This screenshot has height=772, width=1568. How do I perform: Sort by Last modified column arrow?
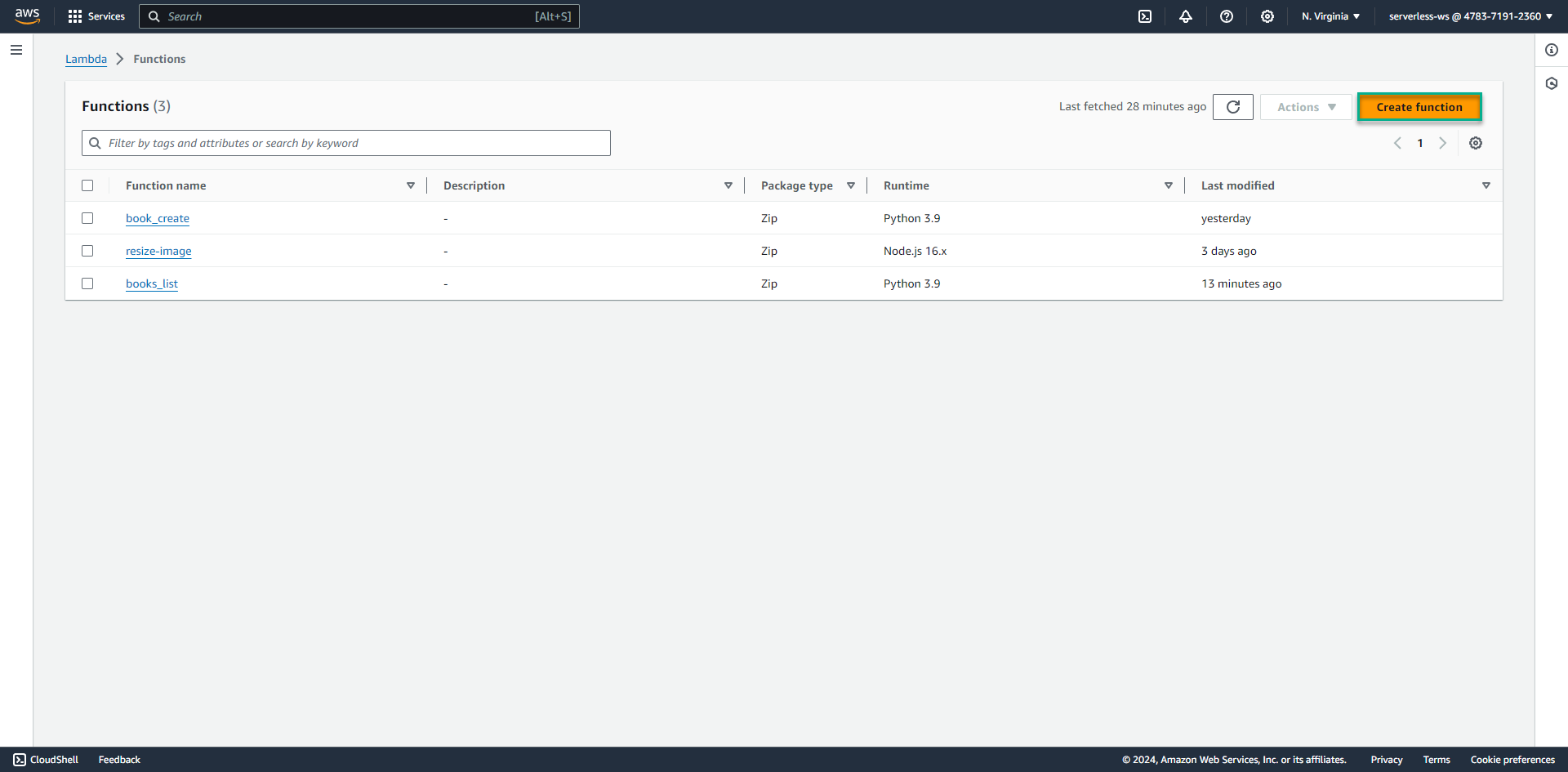(1486, 185)
